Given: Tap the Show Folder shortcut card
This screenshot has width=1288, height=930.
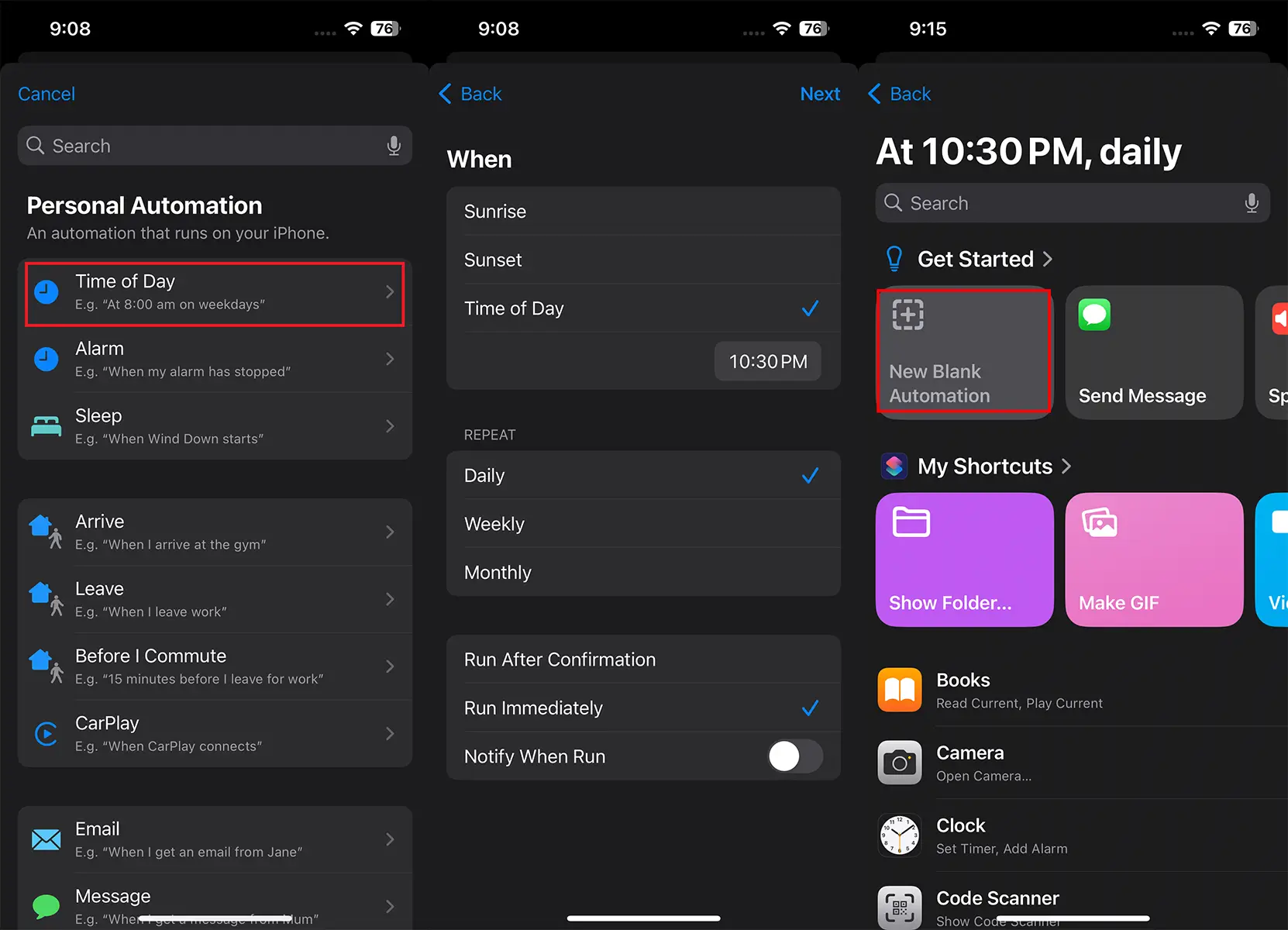Looking at the screenshot, I should click(x=964, y=560).
